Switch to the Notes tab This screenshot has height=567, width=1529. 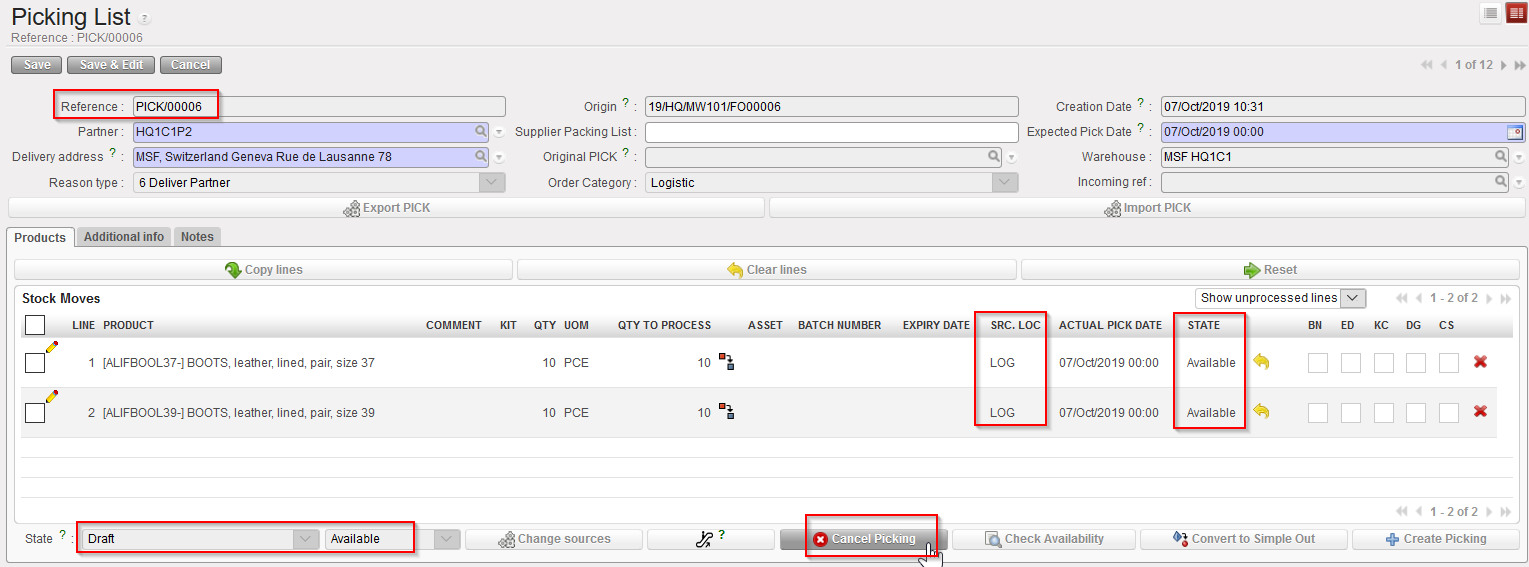click(x=197, y=237)
